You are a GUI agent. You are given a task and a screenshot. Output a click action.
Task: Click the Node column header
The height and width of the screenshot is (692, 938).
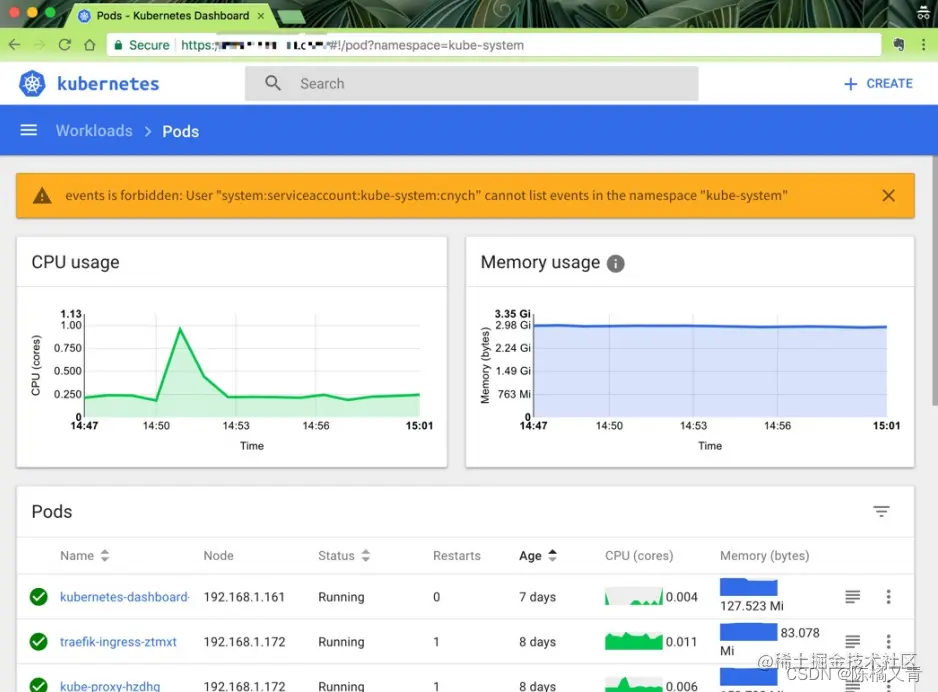(x=218, y=556)
